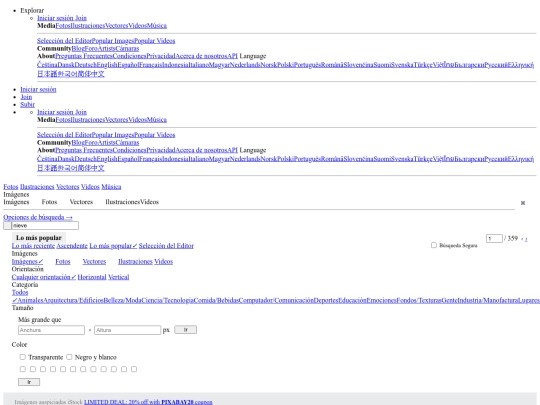The height and width of the screenshot is (405, 540).
Task: Choose the Gente category
Action: tap(449, 300)
